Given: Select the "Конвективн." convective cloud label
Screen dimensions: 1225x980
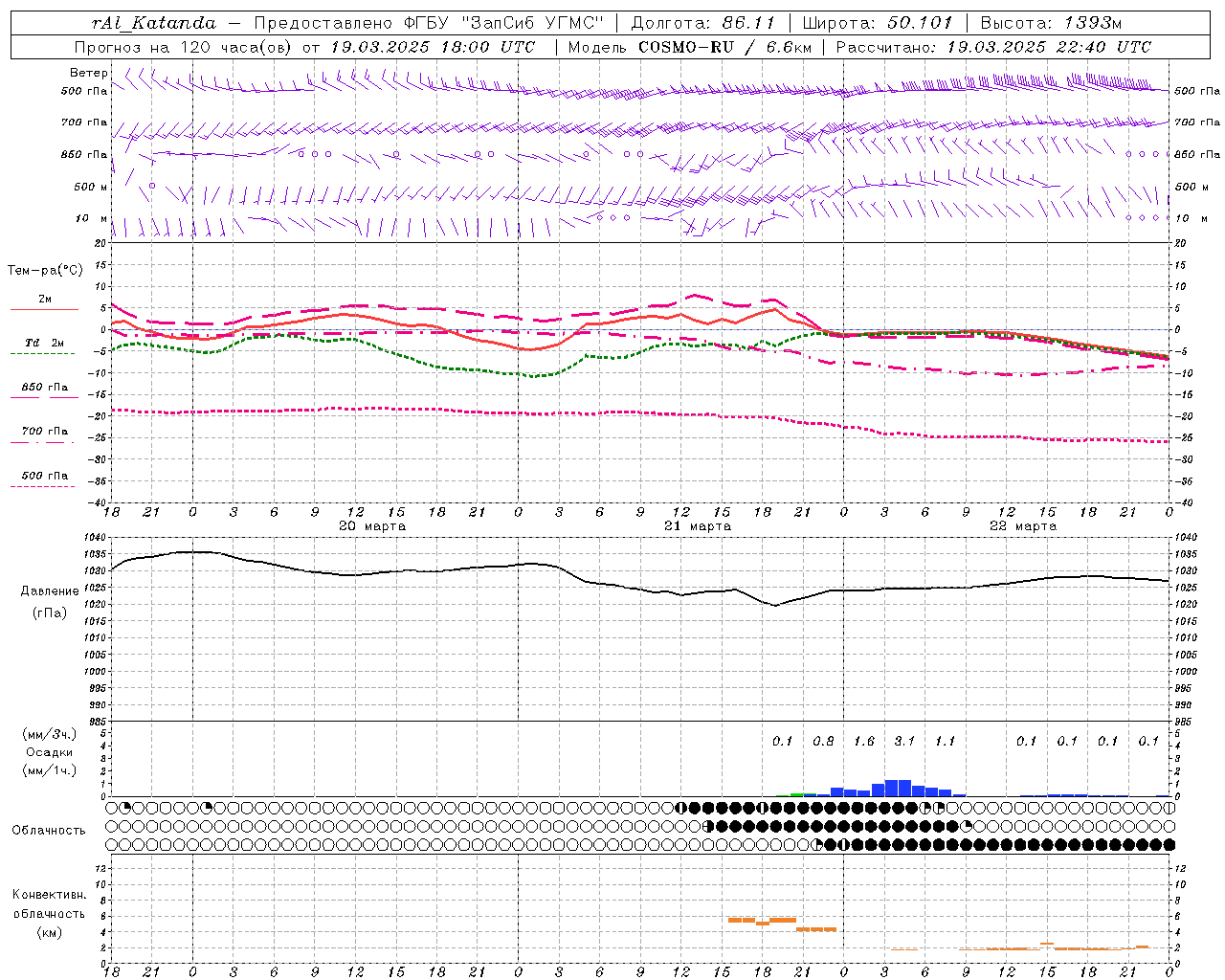Looking at the screenshot, I should pyautogui.click(x=49, y=896).
